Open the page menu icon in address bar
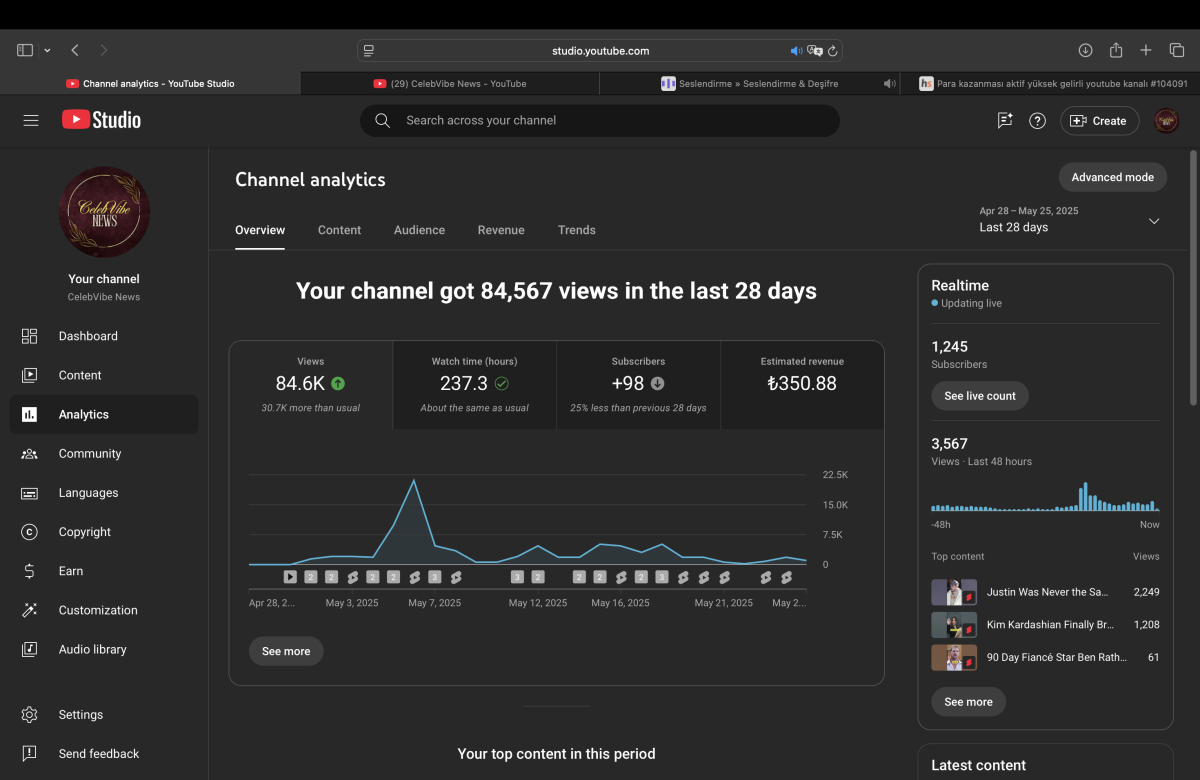This screenshot has width=1200, height=780. pos(369,50)
